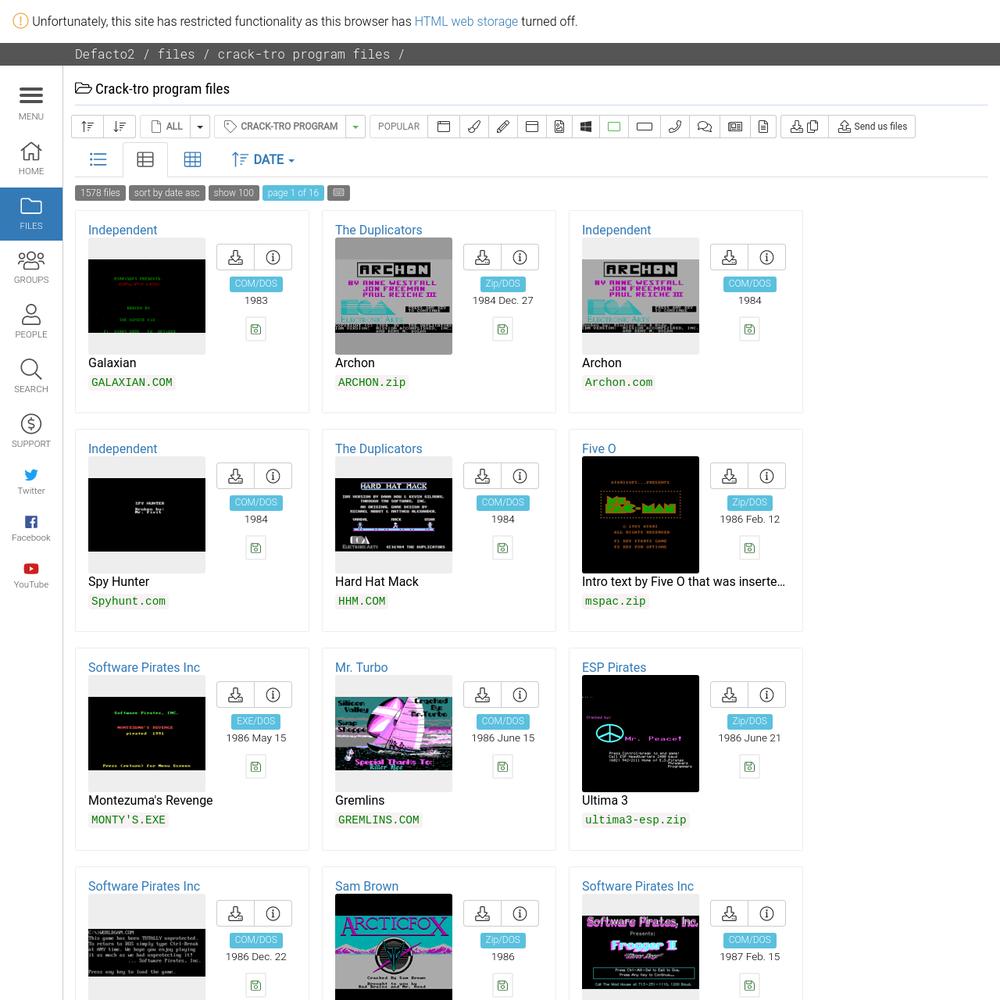The width and height of the screenshot is (1000, 1000).
Task: Go to Groups in the sidebar
Action: coord(31,266)
